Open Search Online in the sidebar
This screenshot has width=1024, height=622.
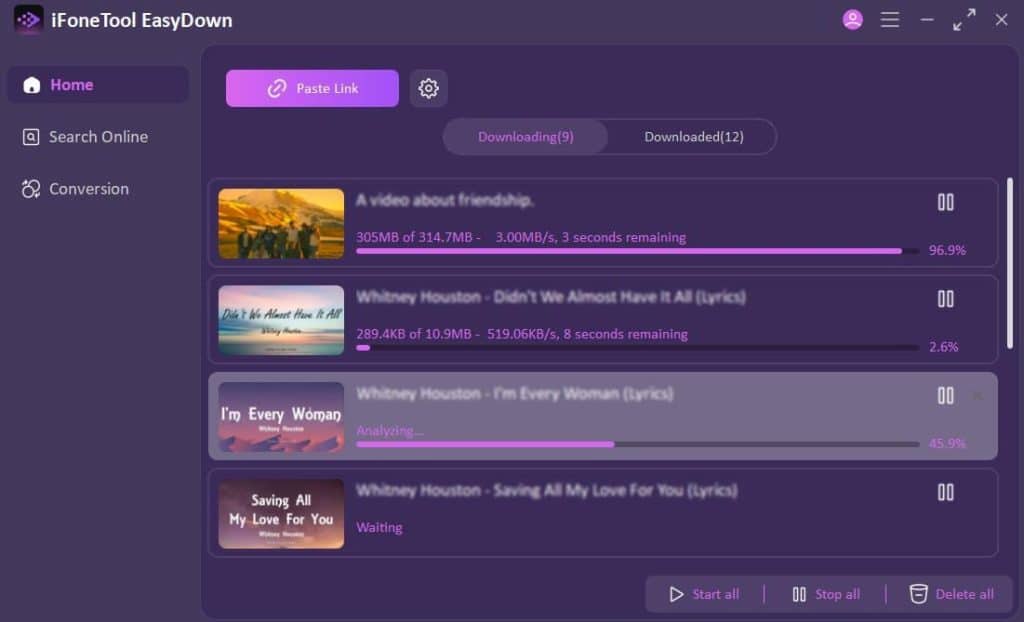(x=97, y=137)
